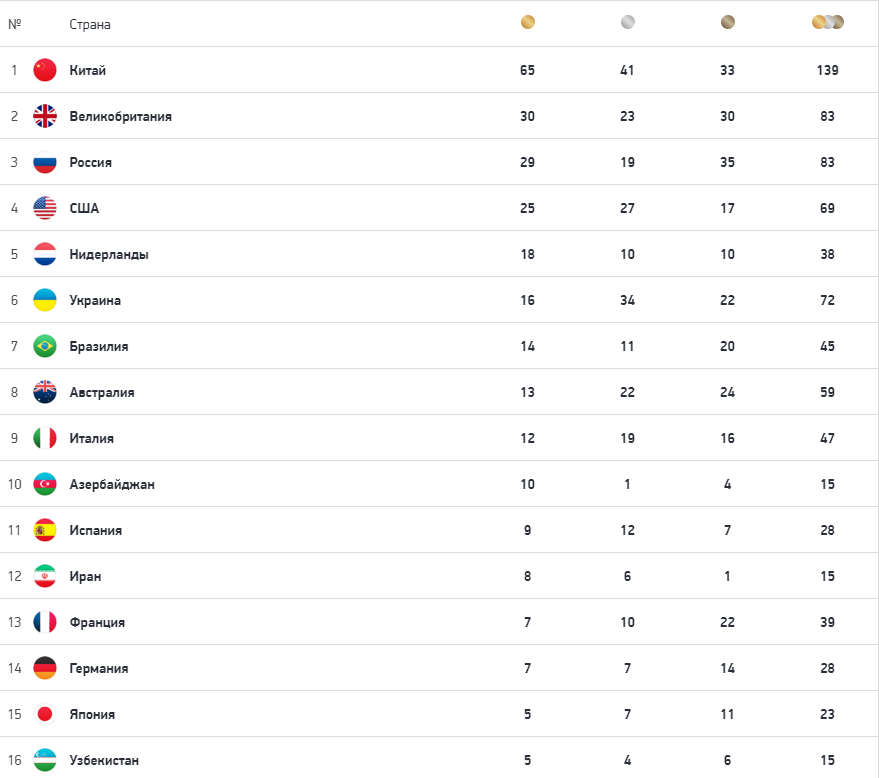Open the Украина country link

(95, 300)
